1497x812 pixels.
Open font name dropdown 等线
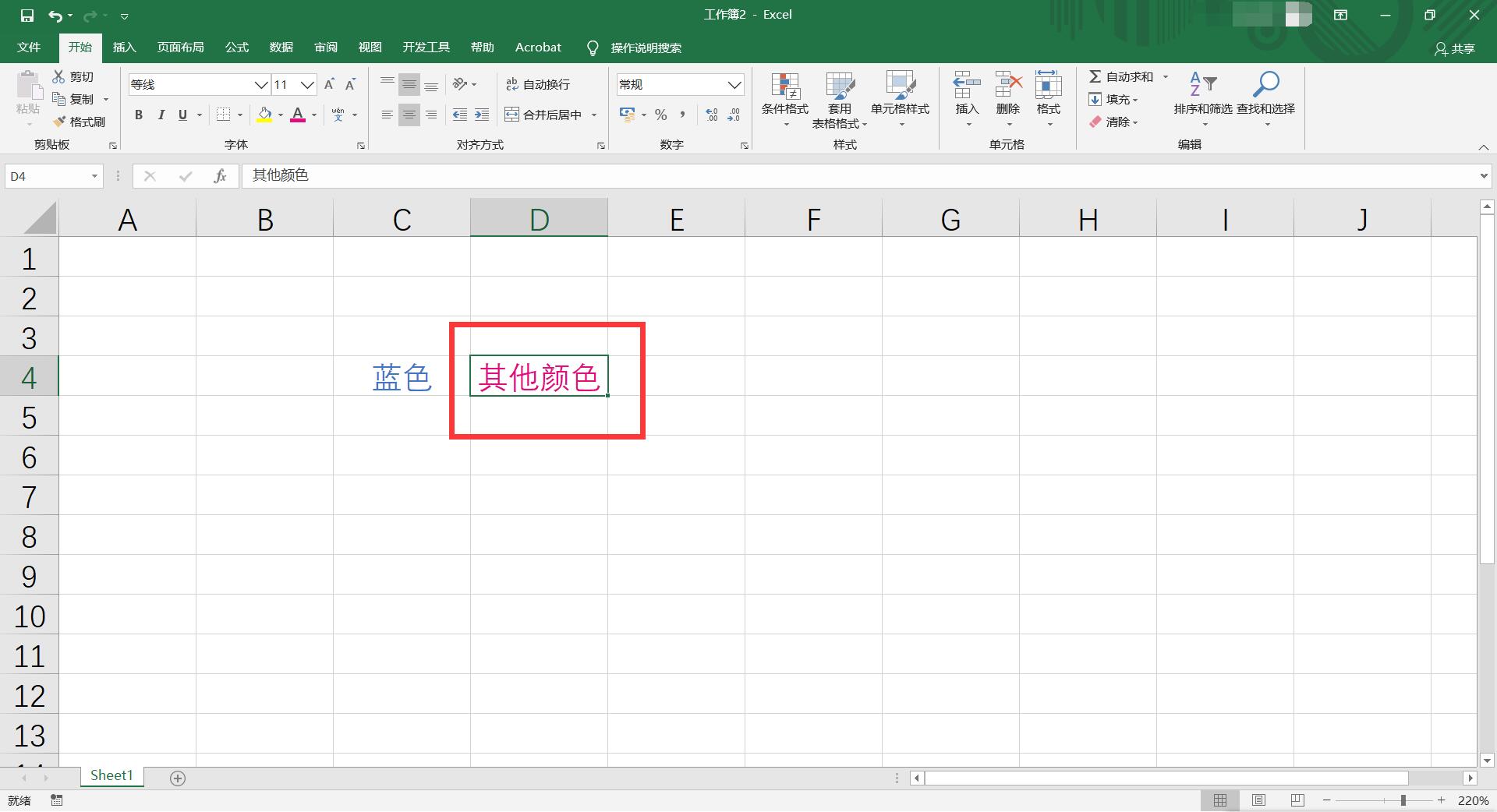tap(261, 84)
